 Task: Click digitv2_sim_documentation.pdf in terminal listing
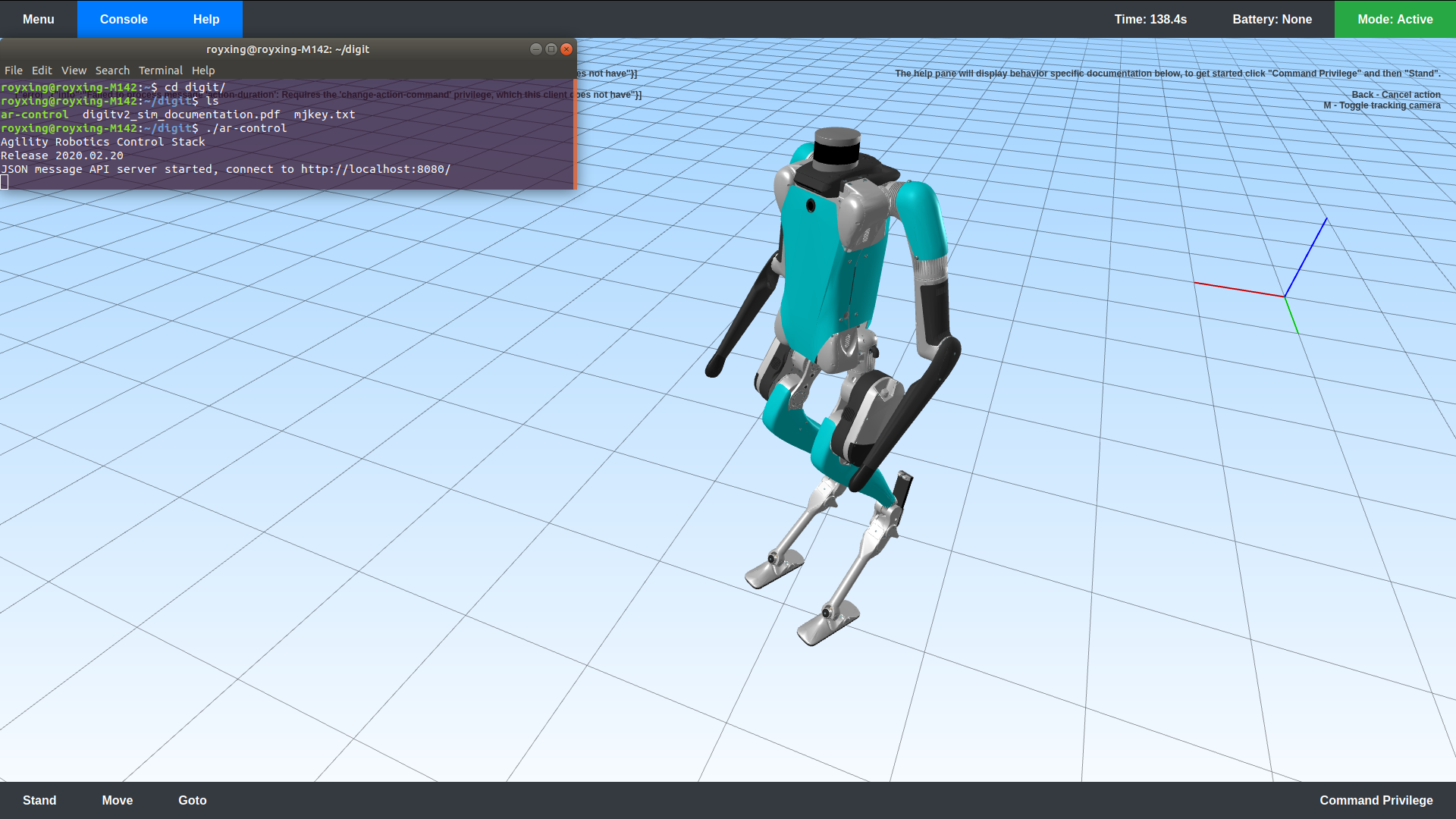(x=181, y=115)
